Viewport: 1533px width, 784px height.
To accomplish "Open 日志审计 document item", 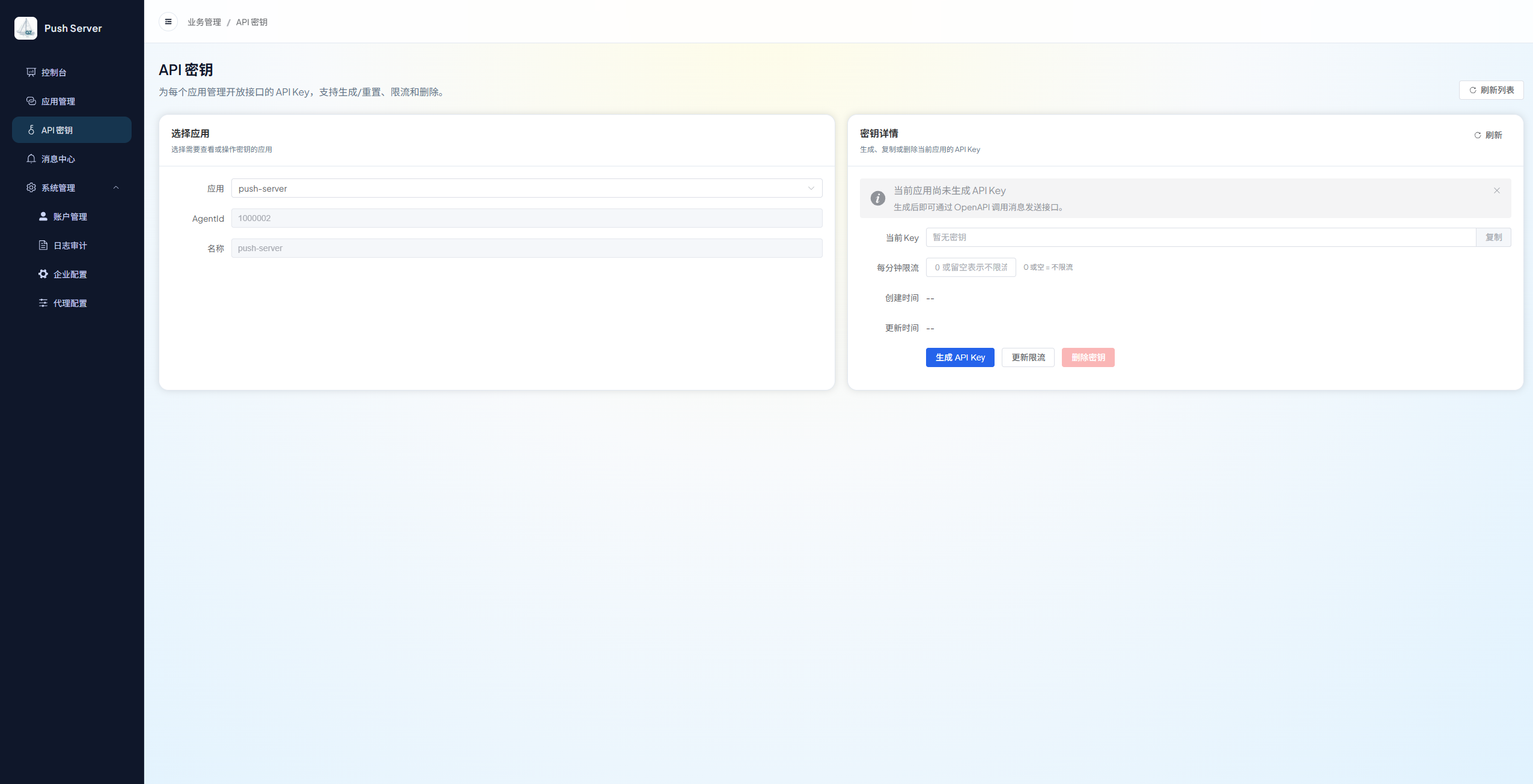I will coord(70,245).
